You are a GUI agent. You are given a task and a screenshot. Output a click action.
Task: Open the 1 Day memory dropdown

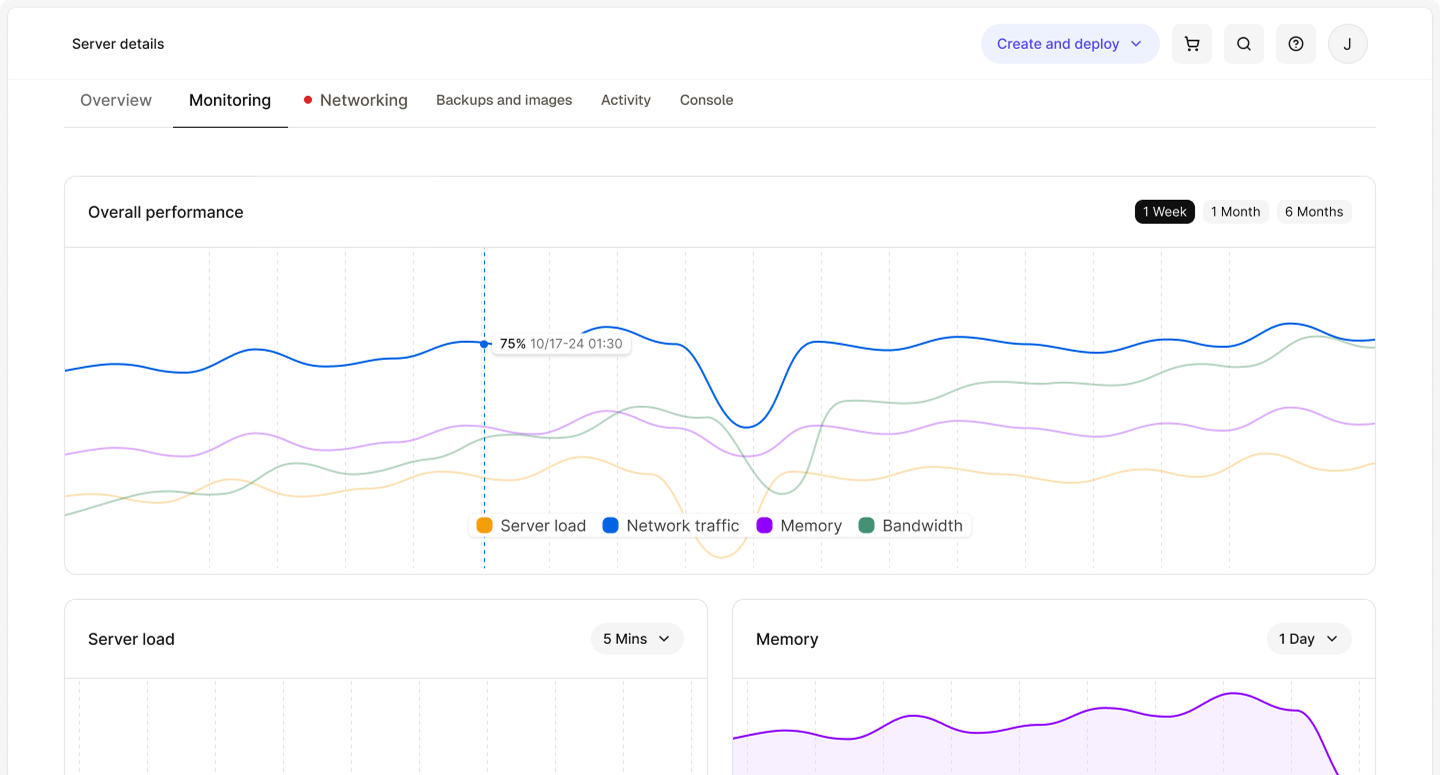coord(1309,639)
